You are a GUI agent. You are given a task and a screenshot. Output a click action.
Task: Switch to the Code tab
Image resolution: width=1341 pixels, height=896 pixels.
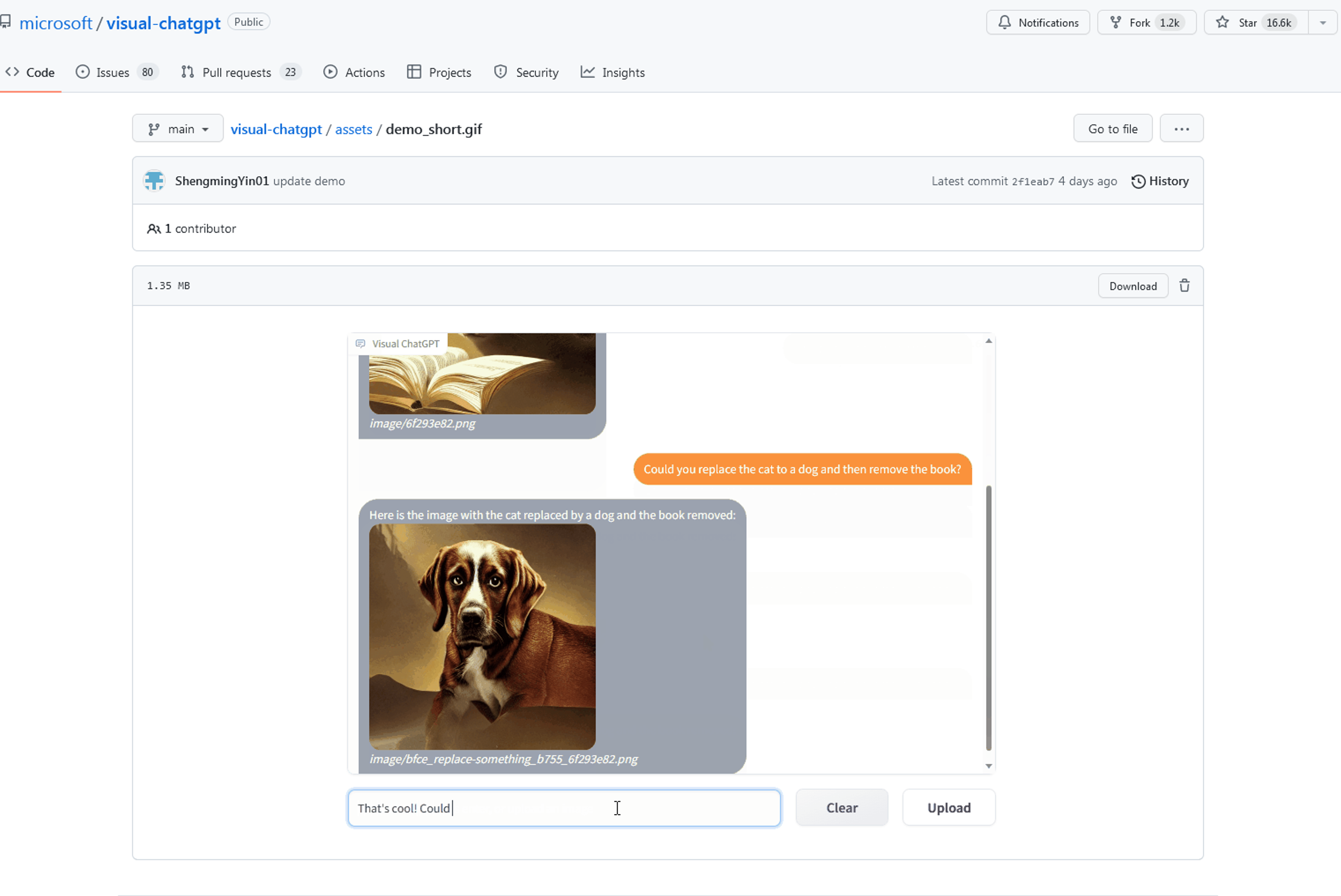pos(30,73)
